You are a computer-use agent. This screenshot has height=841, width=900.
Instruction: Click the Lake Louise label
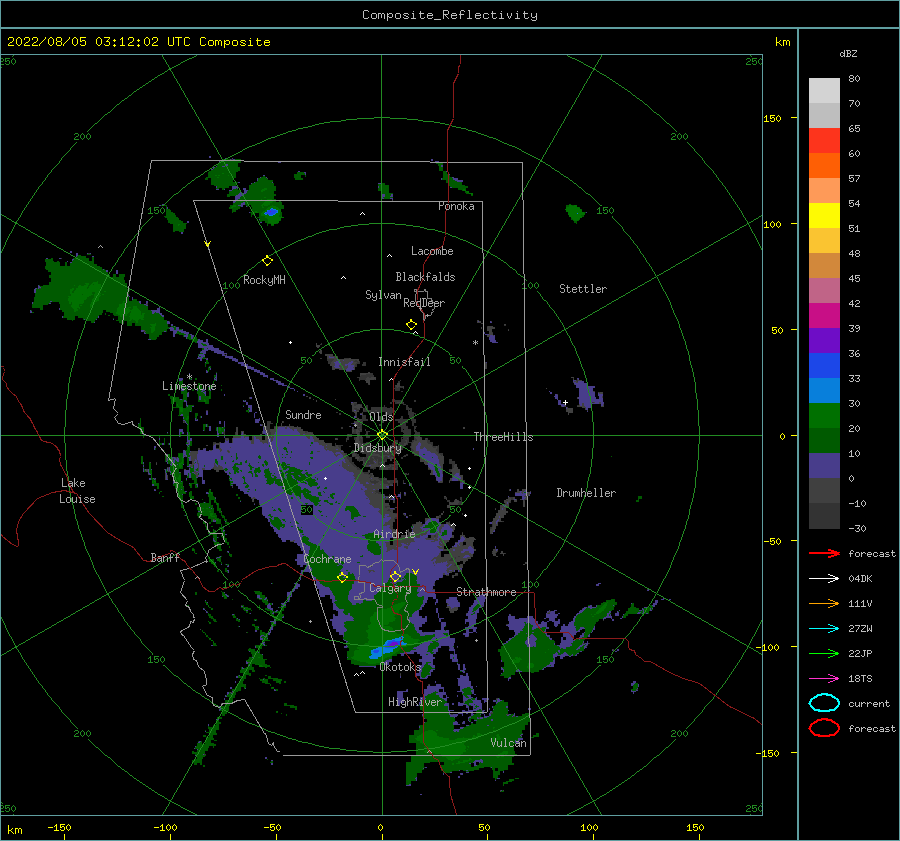pos(77,491)
